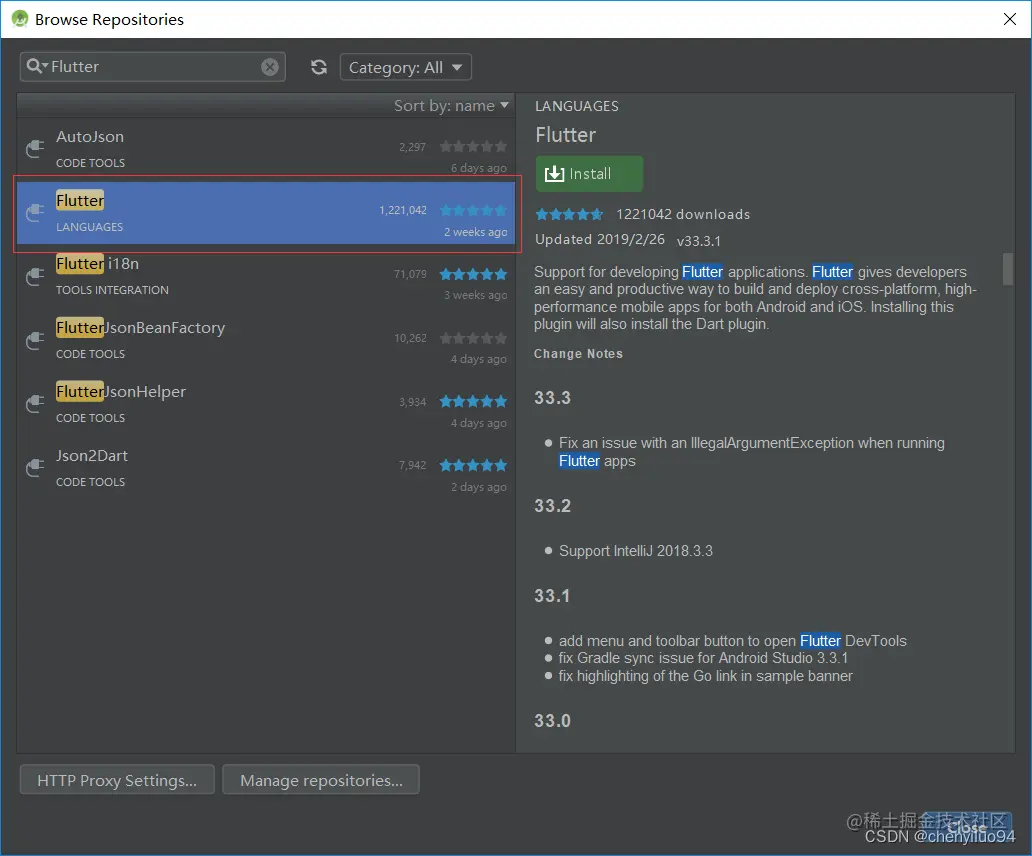
Task: Click the 33.3 version heading
Action: pos(552,398)
